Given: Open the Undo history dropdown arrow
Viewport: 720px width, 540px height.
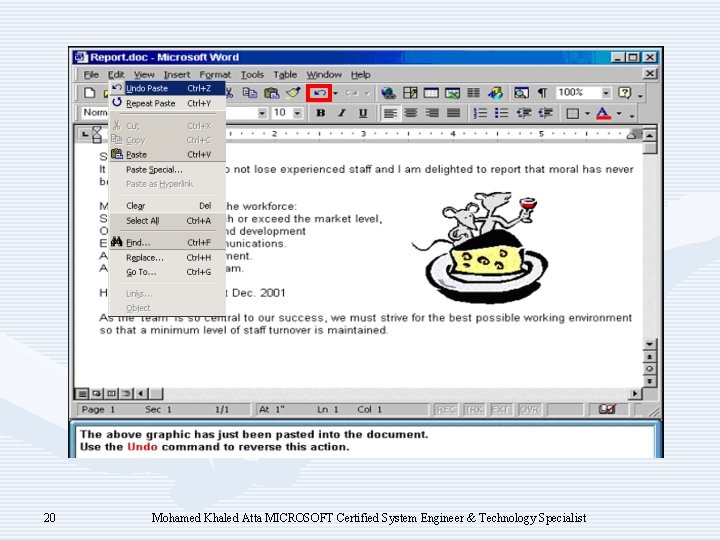Looking at the screenshot, I should coord(336,93).
